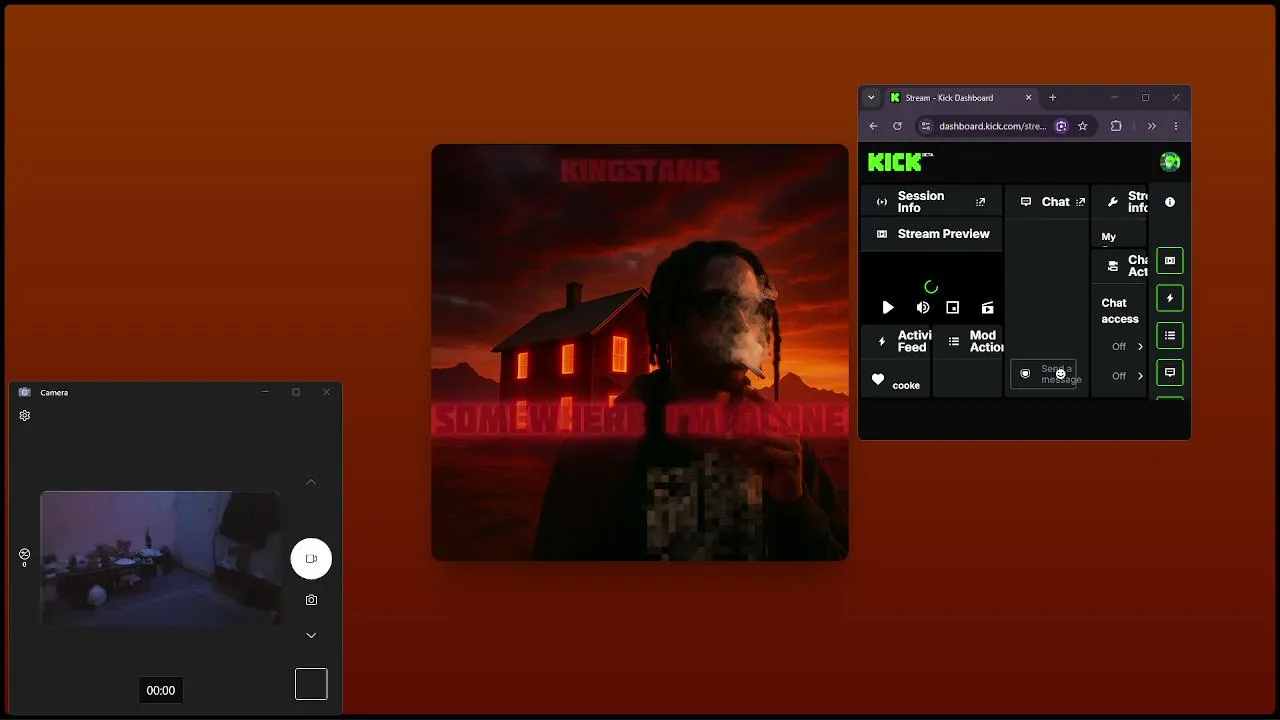Open the profile avatar menu in Kick
Image resolution: width=1280 pixels, height=720 pixels.
tap(1170, 162)
